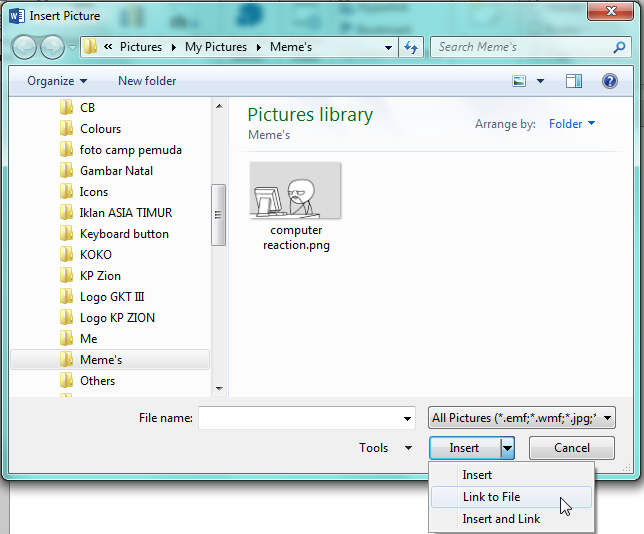The height and width of the screenshot is (534, 644).
Task: Click the blue help icon
Action: coord(610,81)
